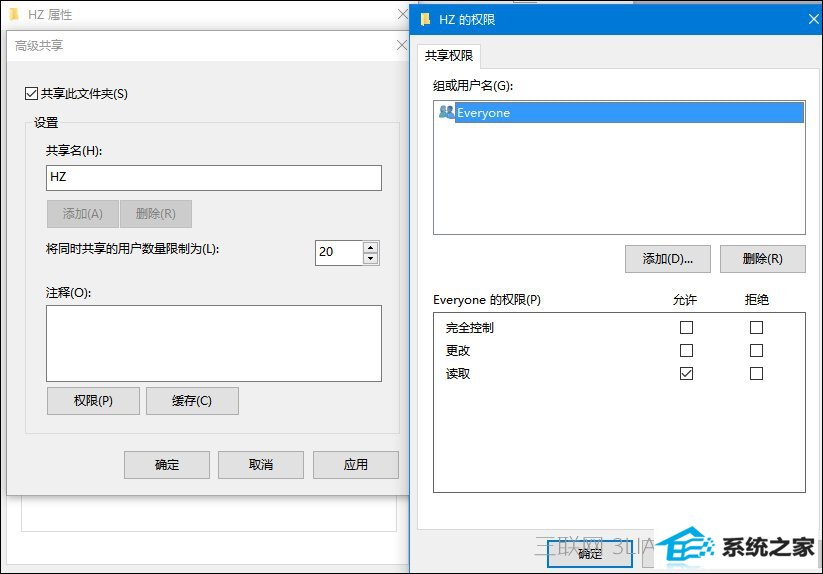The image size is (823, 574).
Task: Click 添加(D)... to add a user
Action: click(x=668, y=259)
